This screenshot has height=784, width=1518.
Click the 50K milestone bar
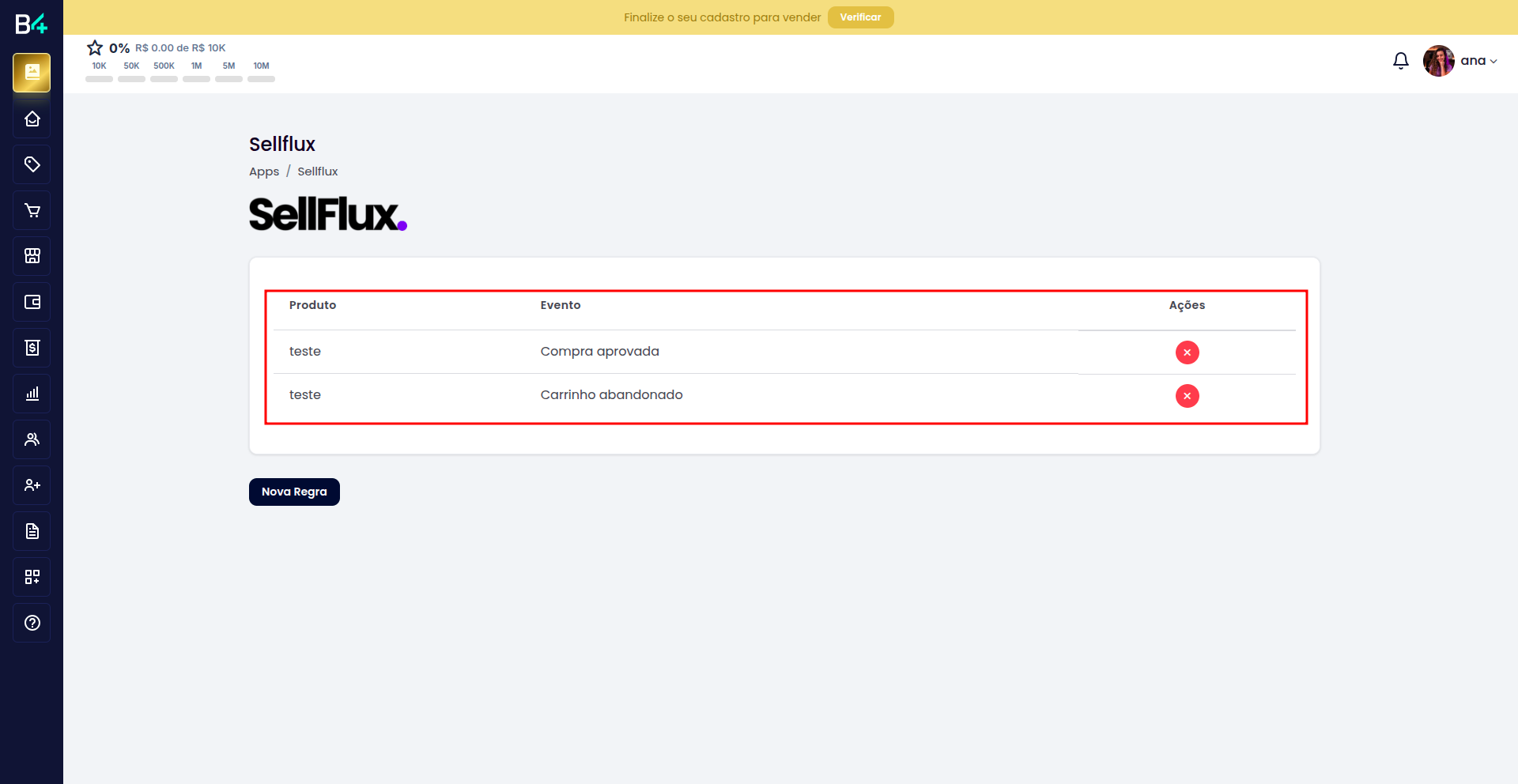pos(131,79)
